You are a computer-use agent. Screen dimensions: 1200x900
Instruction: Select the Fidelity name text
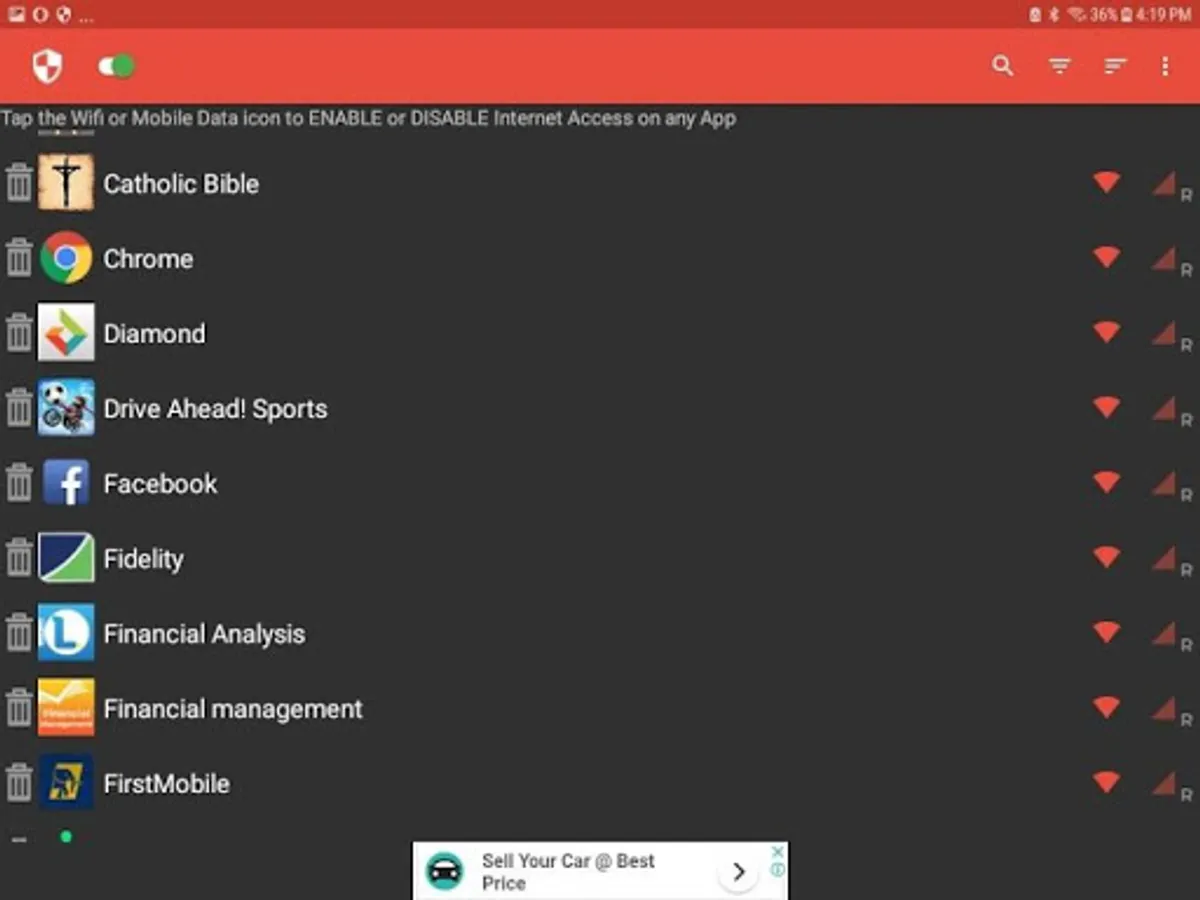143,559
